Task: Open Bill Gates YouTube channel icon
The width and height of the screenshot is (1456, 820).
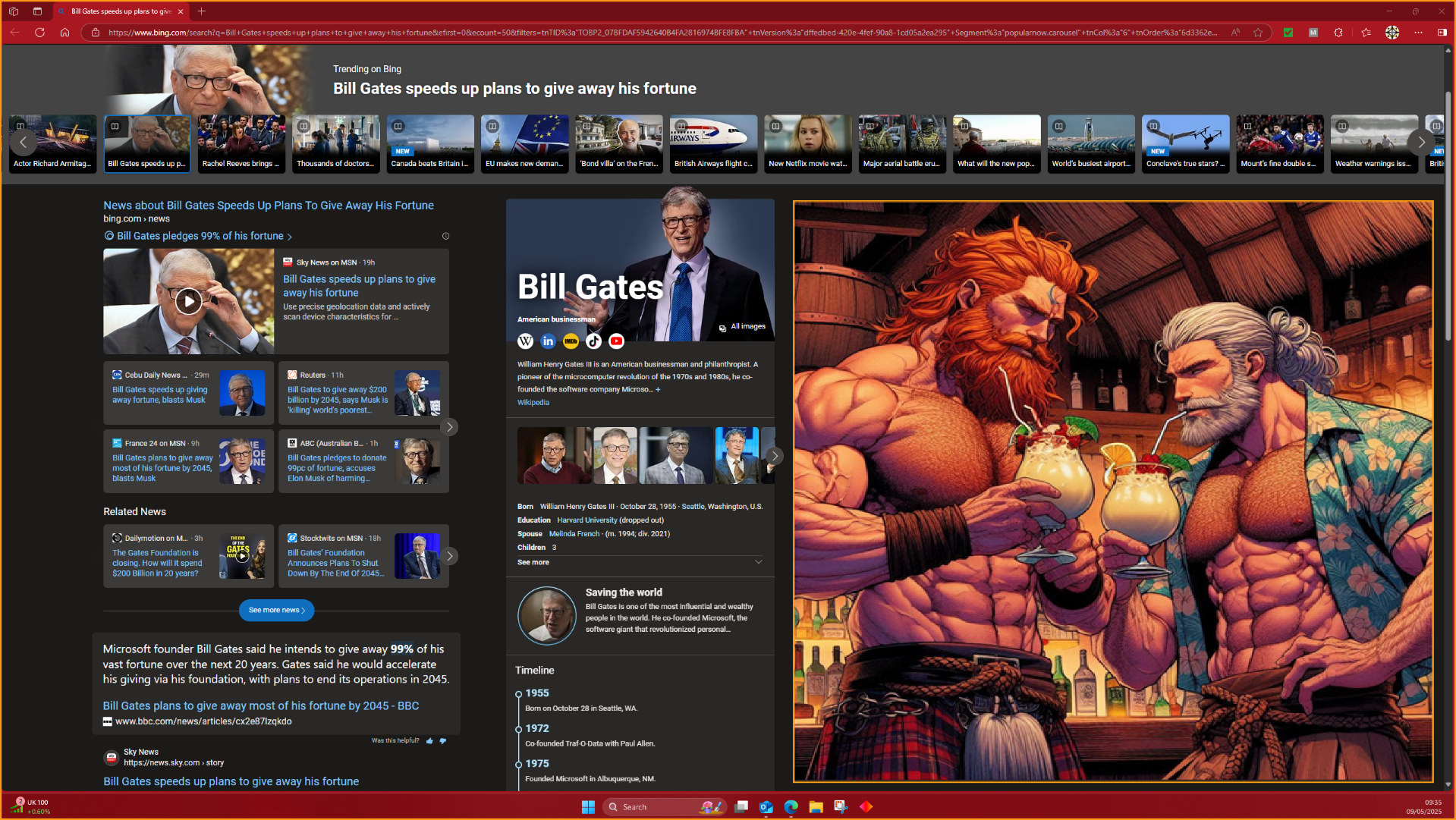Action: tap(616, 341)
